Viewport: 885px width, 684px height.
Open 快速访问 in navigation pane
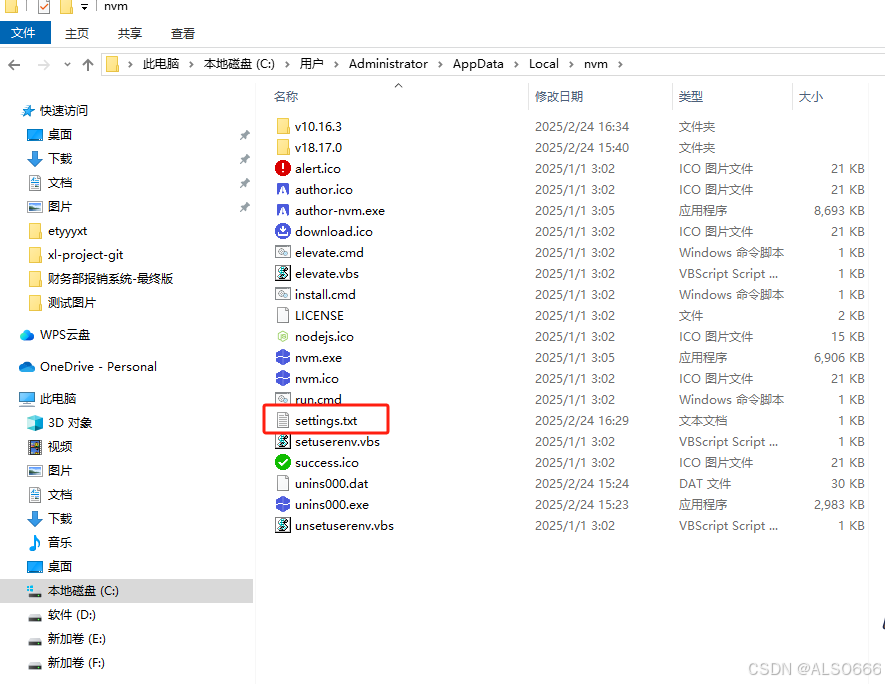pyautogui.click(x=64, y=111)
